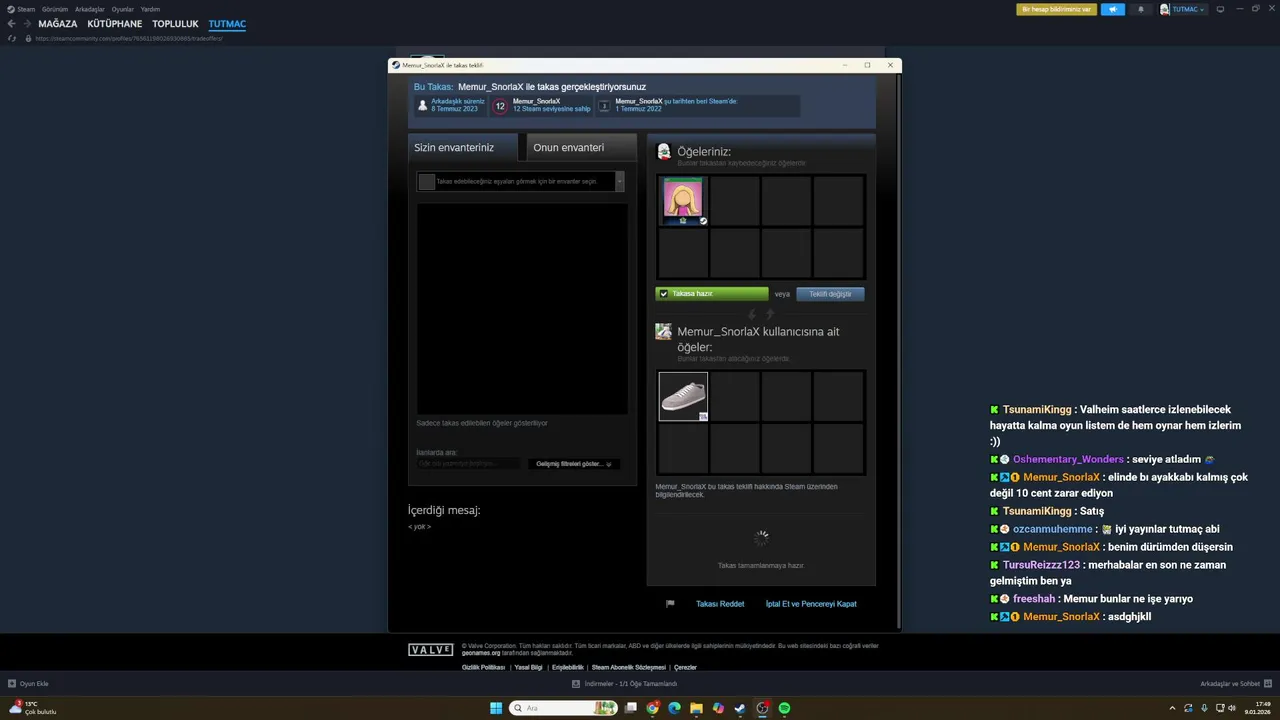Viewport: 1280px width, 720px height.
Task: Click the Steam URL address bar
Action: (x=130, y=38)
